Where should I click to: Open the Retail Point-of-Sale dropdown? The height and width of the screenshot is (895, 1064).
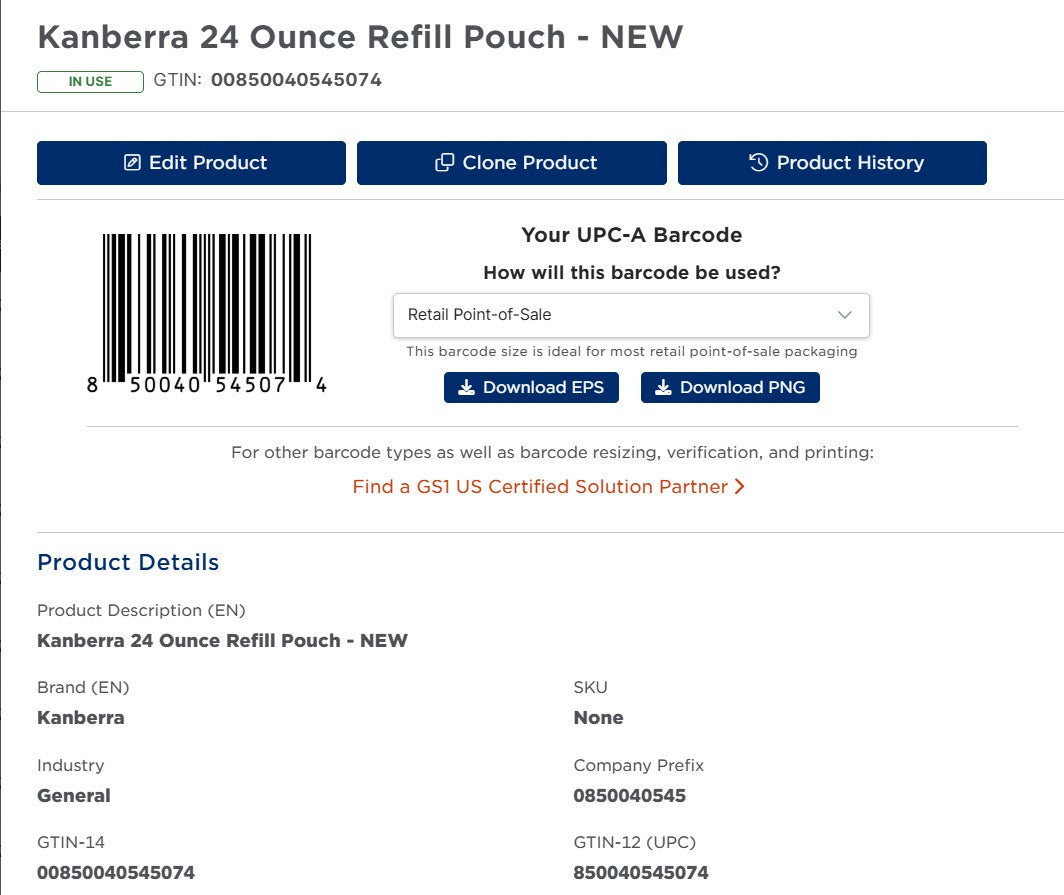(630, 315)
